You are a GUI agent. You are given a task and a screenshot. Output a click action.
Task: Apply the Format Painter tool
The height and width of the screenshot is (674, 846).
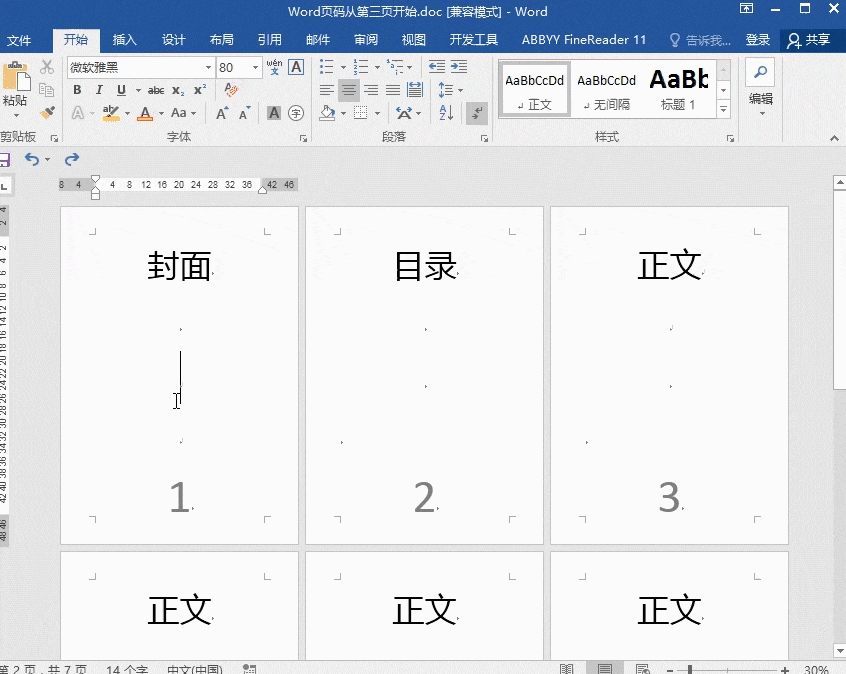45,113
